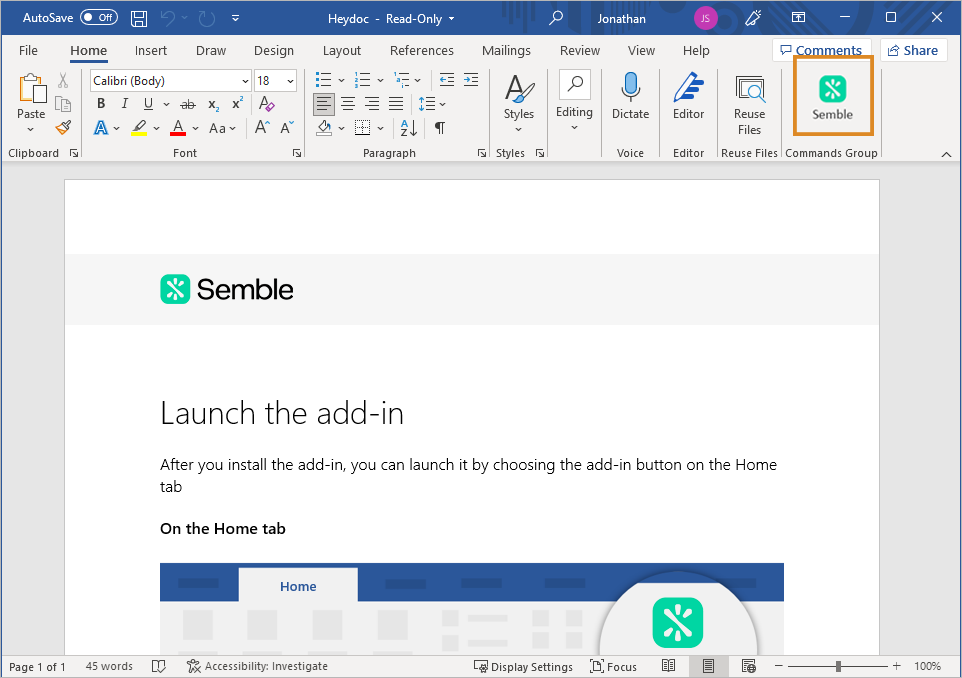Click the Comments button
962x678 pixels.
[822, 50]
